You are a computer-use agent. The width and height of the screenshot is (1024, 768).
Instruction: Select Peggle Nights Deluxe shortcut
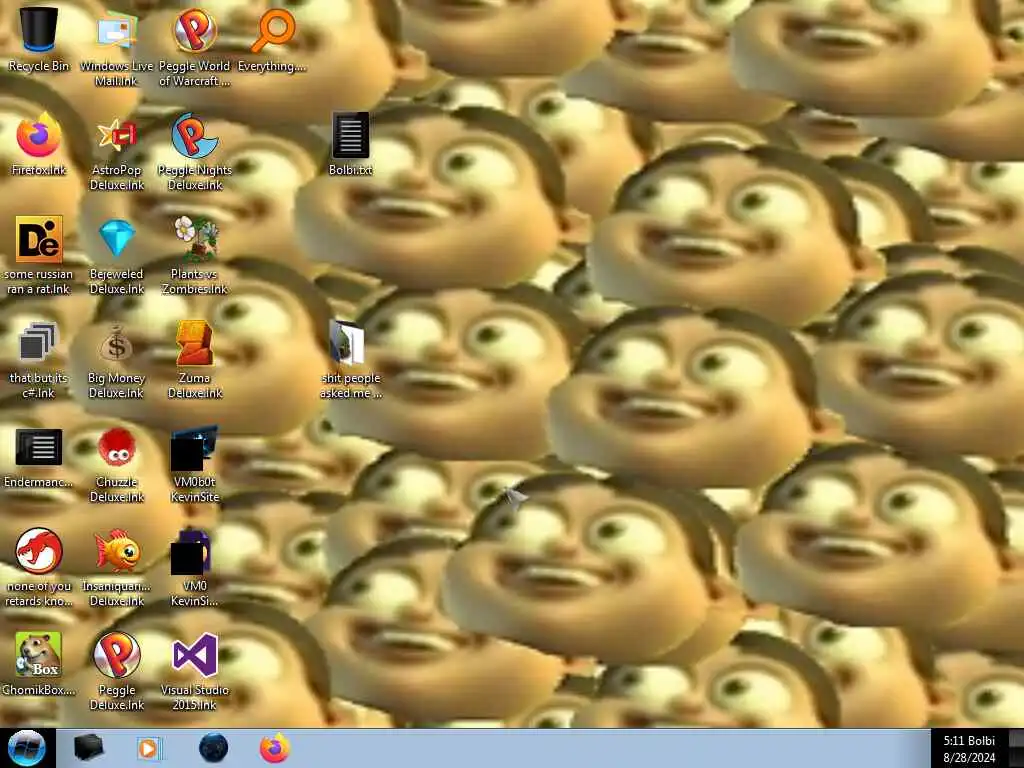[x=195, y=152]
